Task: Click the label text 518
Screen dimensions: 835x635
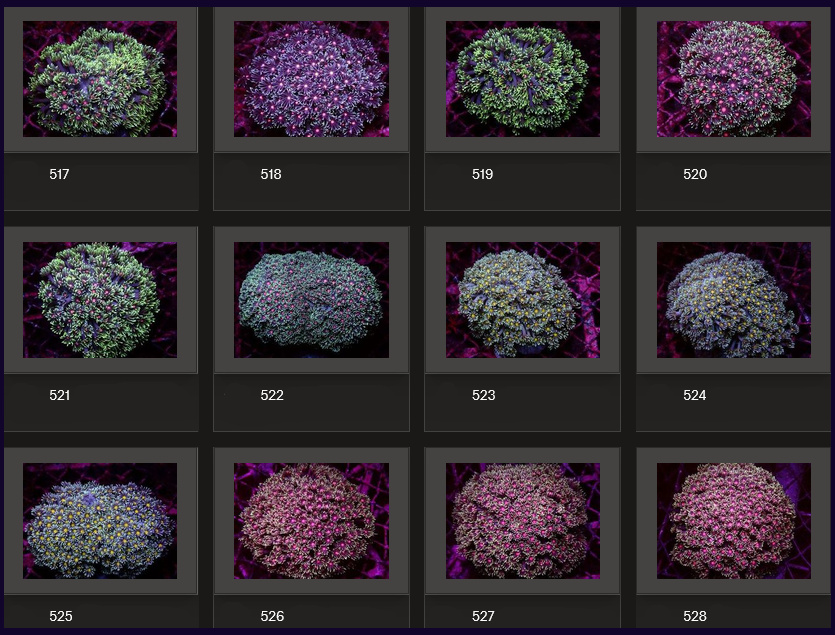Action: tap(271, 174)
